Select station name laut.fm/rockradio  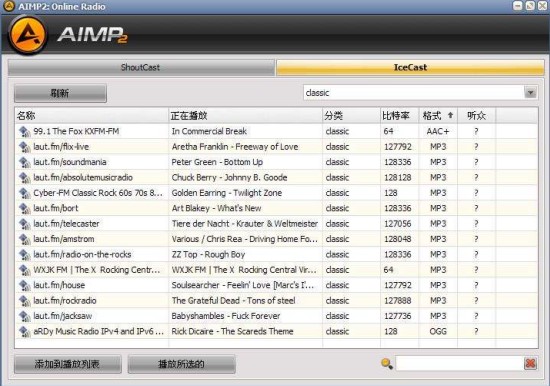point(65,301)
